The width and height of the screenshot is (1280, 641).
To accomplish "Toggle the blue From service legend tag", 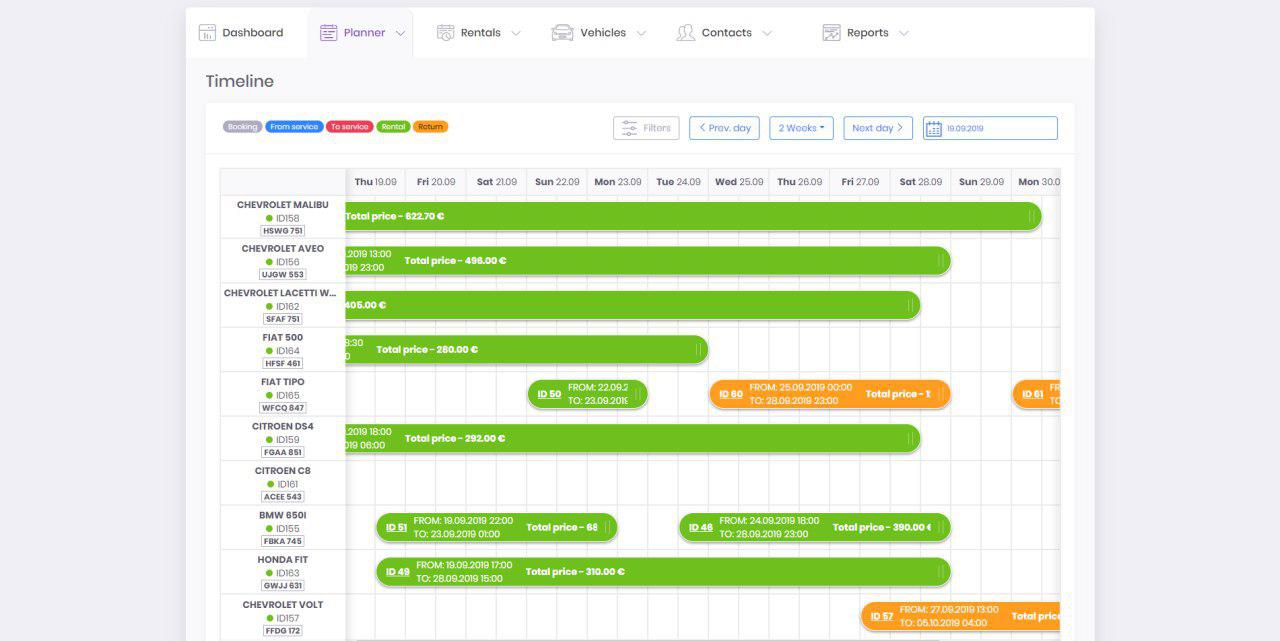I will pos(293,127).
